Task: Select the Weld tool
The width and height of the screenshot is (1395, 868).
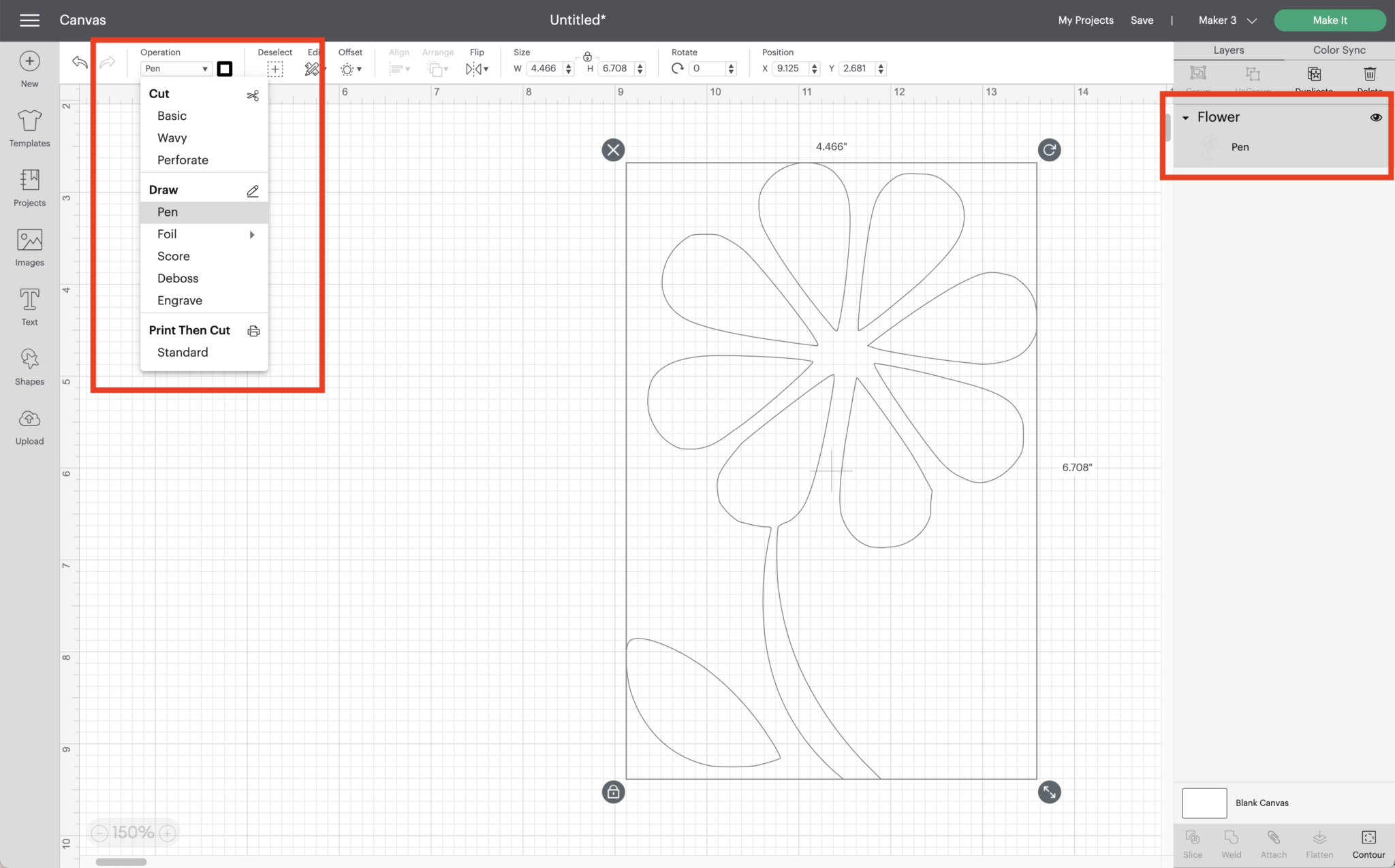Action: [1231, 843]
